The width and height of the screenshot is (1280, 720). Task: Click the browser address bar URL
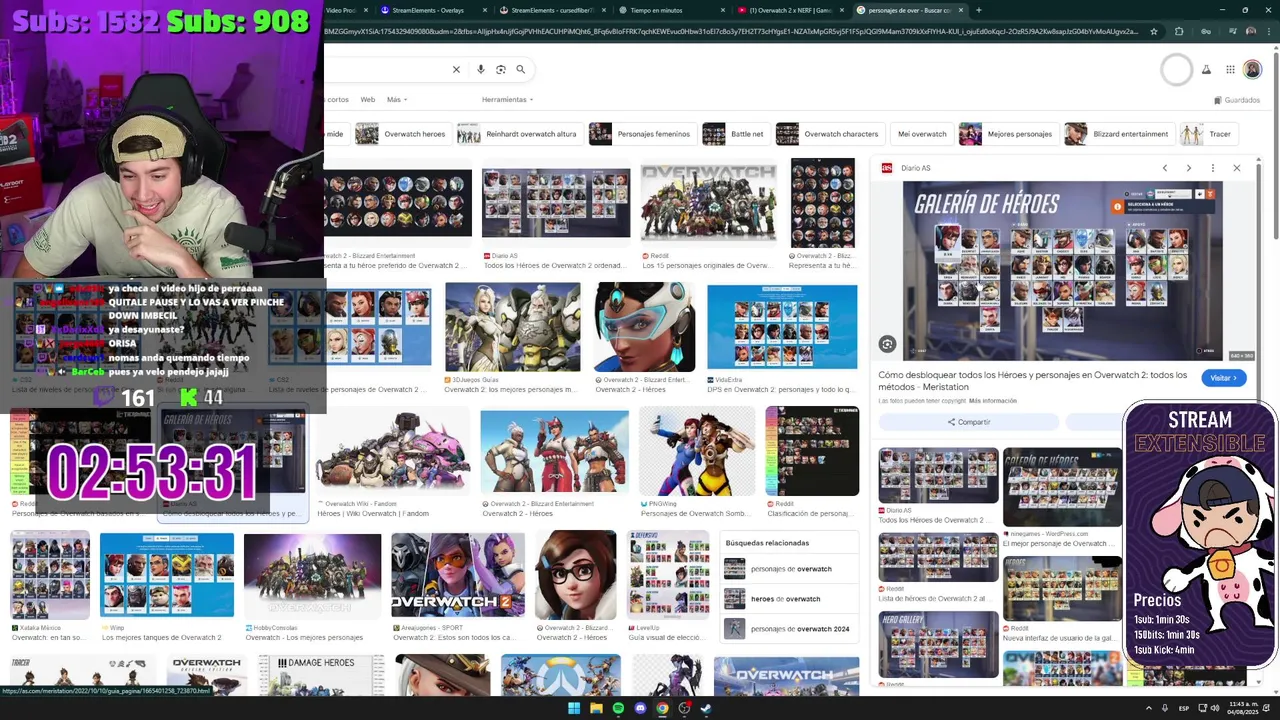[x=730, y=31]
